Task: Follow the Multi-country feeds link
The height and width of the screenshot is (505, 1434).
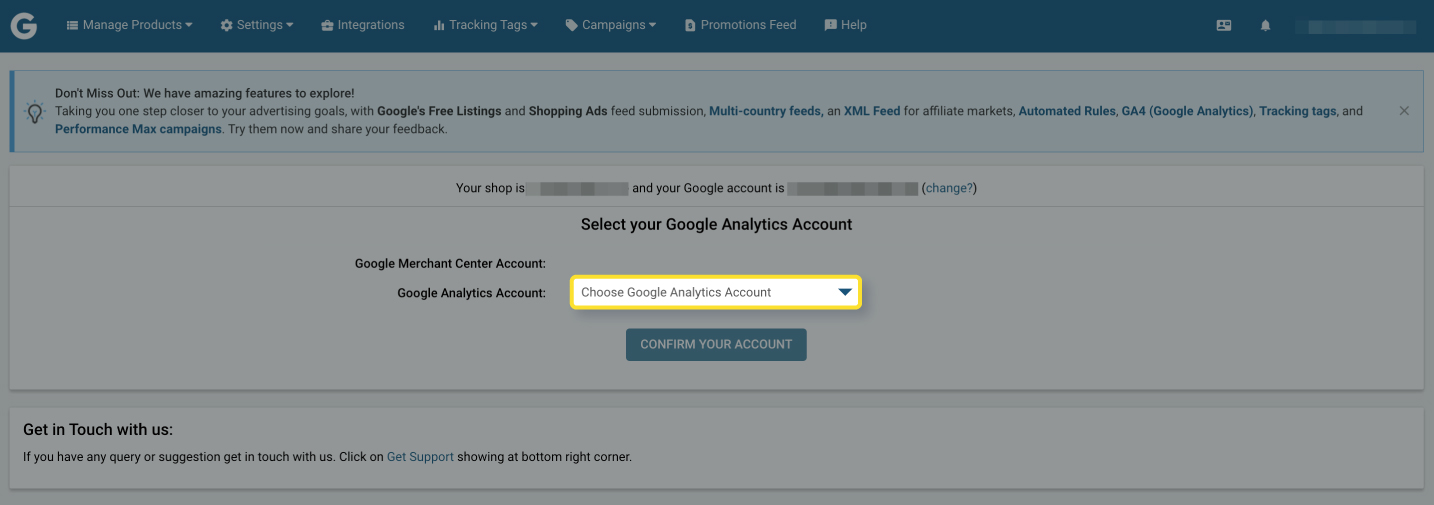Action: coord(765,111)
